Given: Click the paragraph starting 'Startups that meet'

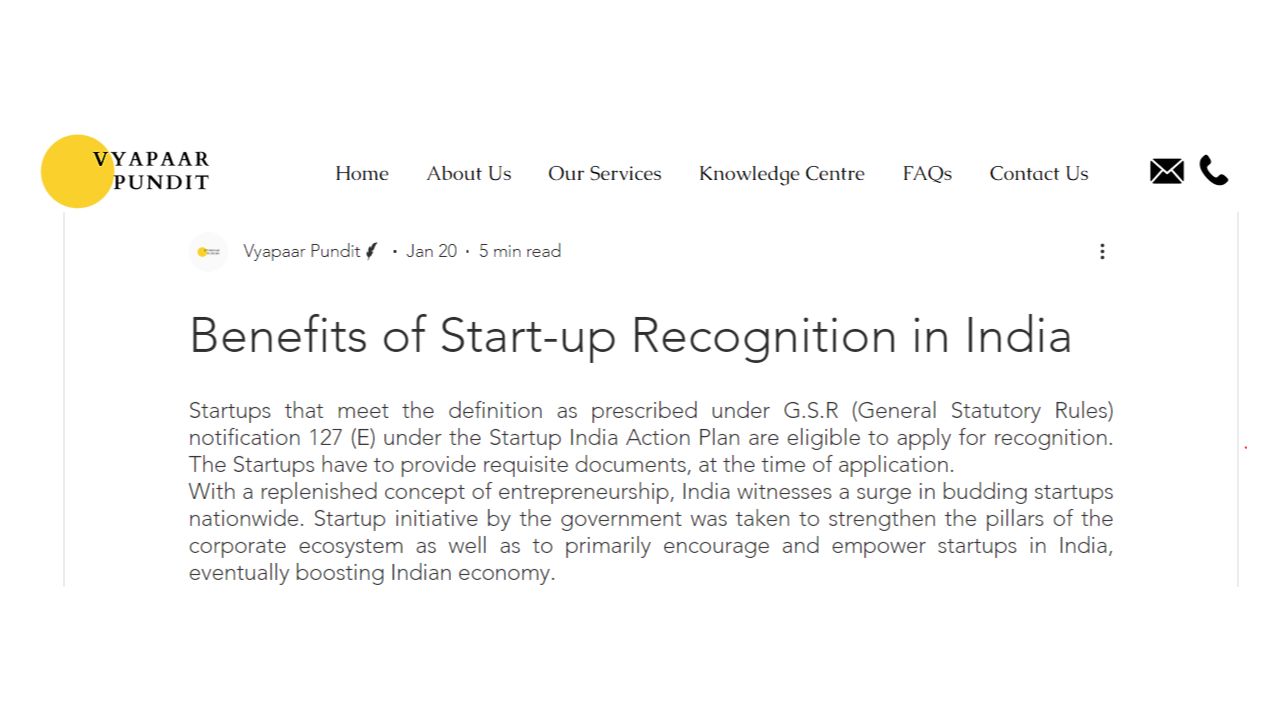Looking at the screenshot, I should point(650,424).
